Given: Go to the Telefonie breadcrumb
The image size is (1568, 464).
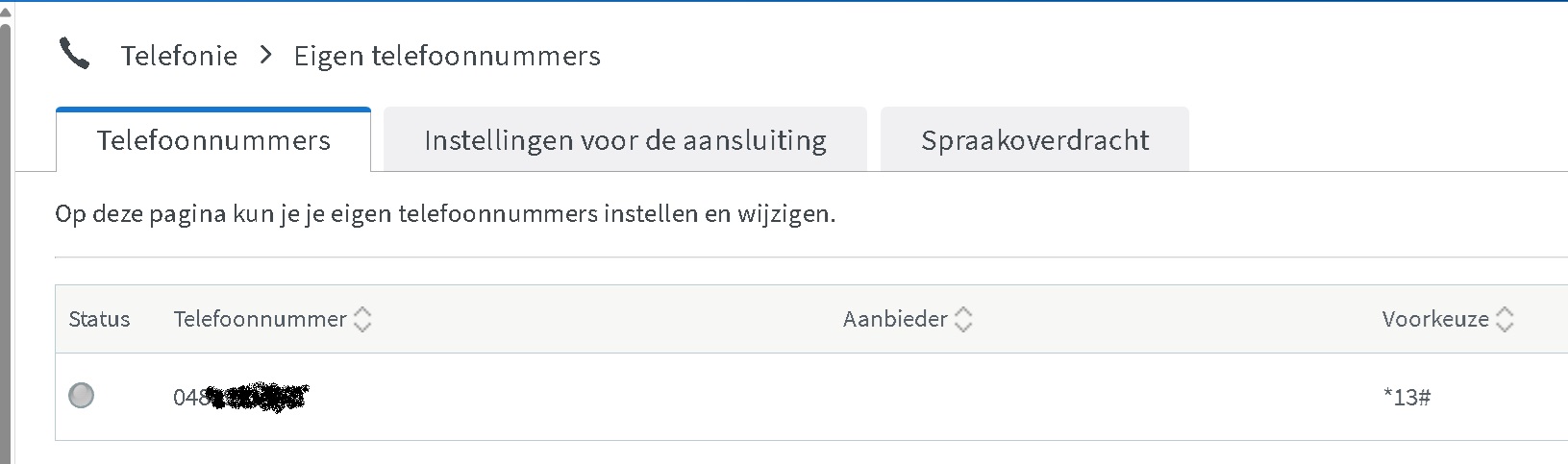Looking at the screenshot, I should pos(179,56).
